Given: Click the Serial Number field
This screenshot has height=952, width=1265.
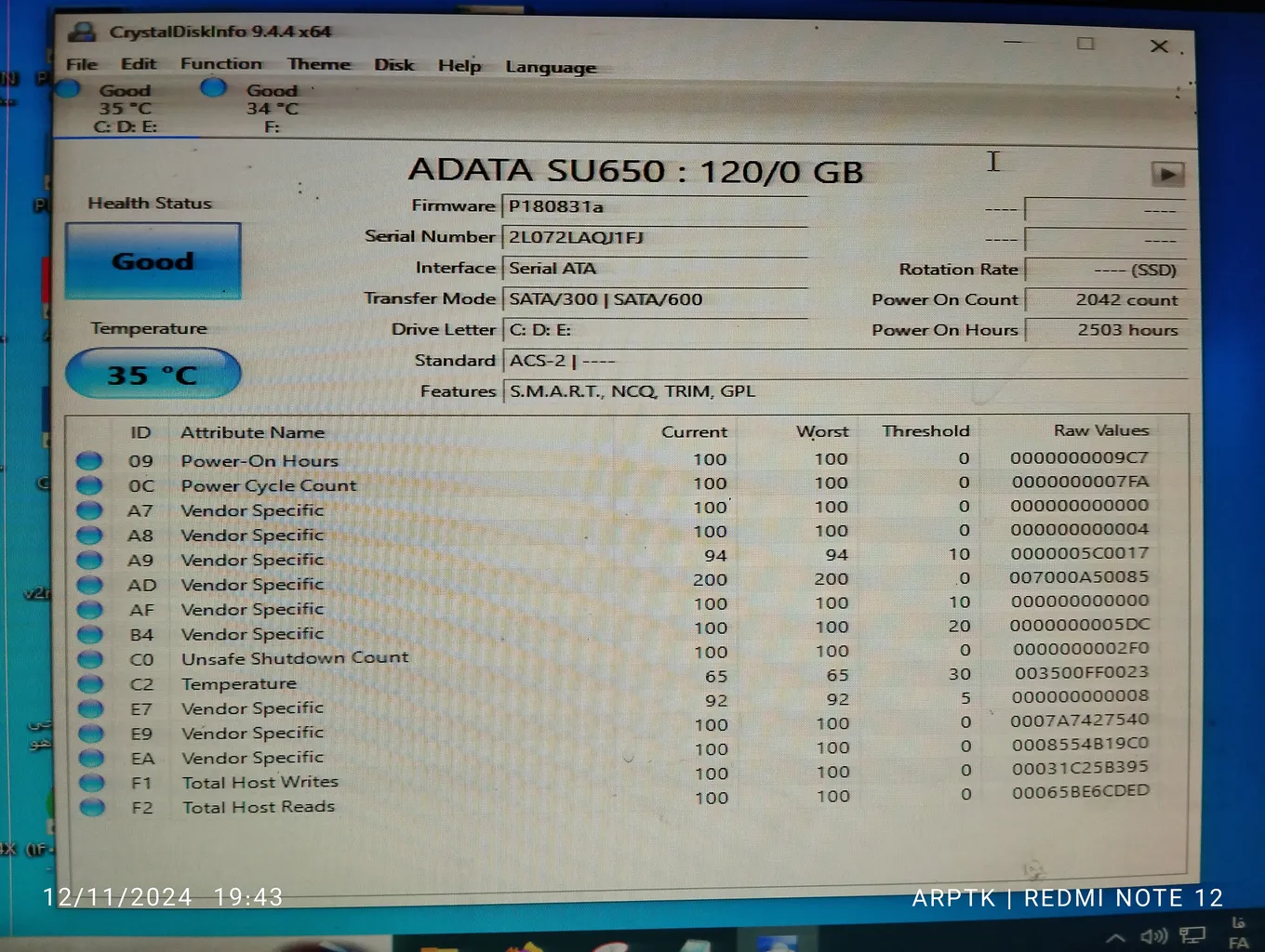Looking at the screenshot, I should (x=655, y=237).
